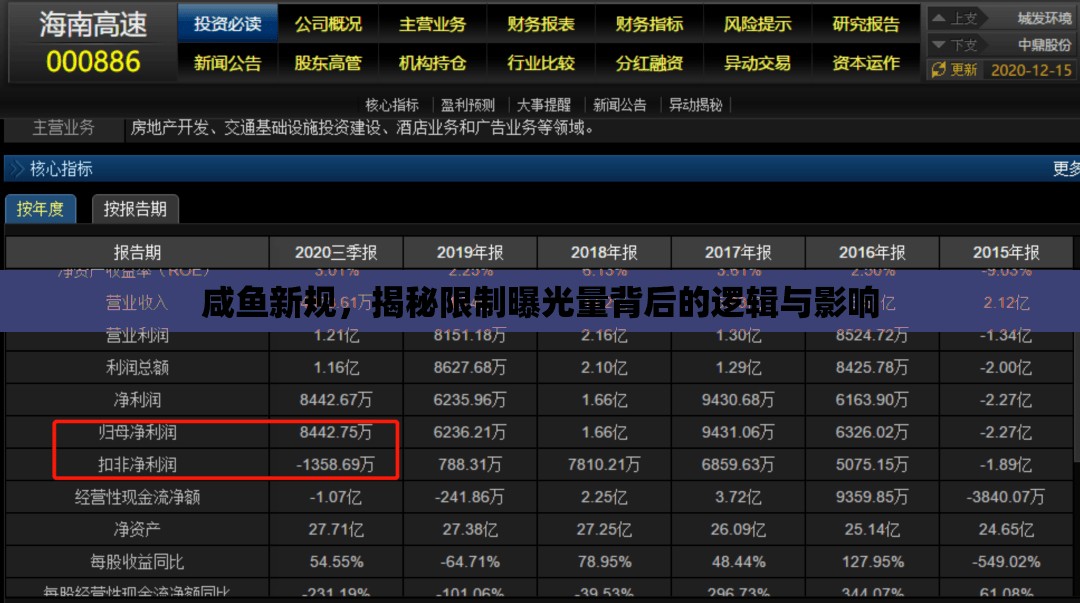The width and height of the screenshot is (1080, 603).
Task: Open the 机构持仓 tab
Action: tap(433, 63)
